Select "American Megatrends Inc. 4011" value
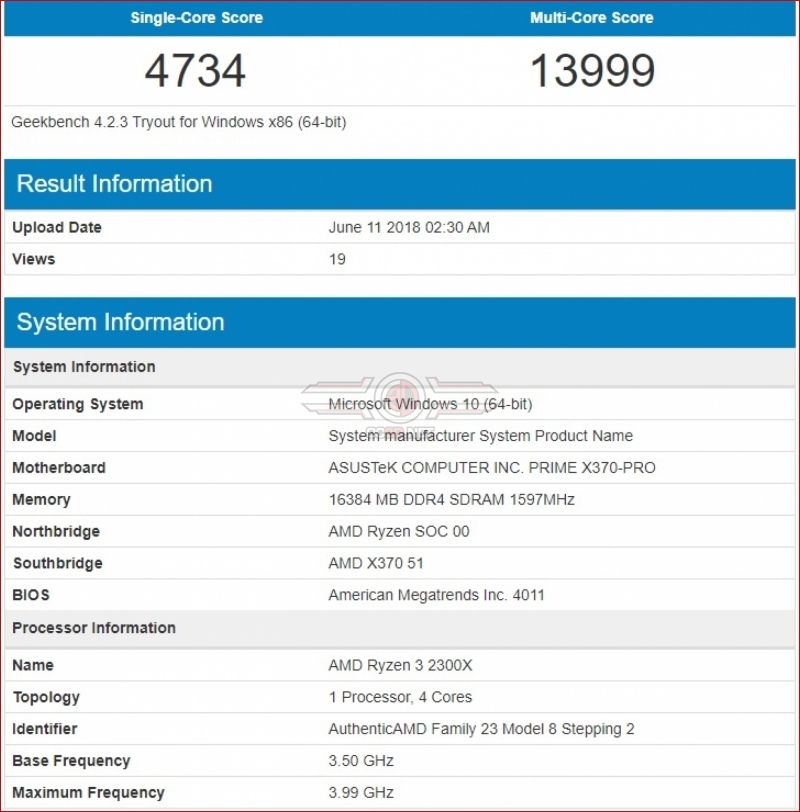 click(x=437, y=595)
